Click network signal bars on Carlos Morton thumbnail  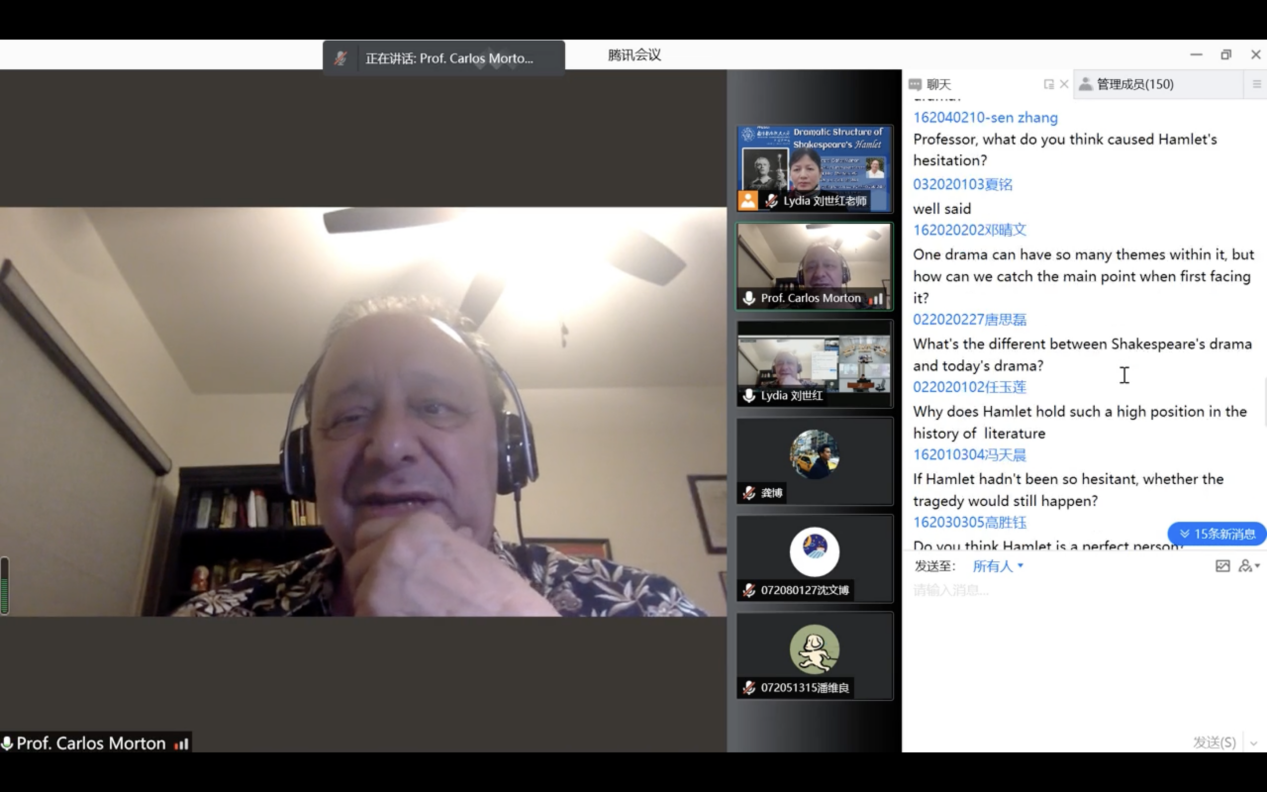coord(876,298)
